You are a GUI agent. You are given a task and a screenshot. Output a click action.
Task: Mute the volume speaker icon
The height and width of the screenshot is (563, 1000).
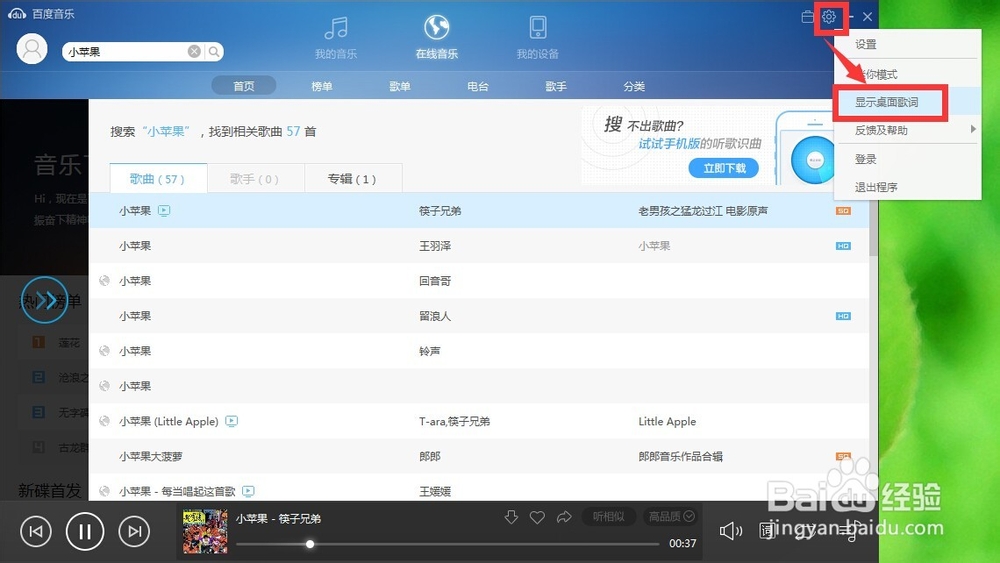coord(731,530)
